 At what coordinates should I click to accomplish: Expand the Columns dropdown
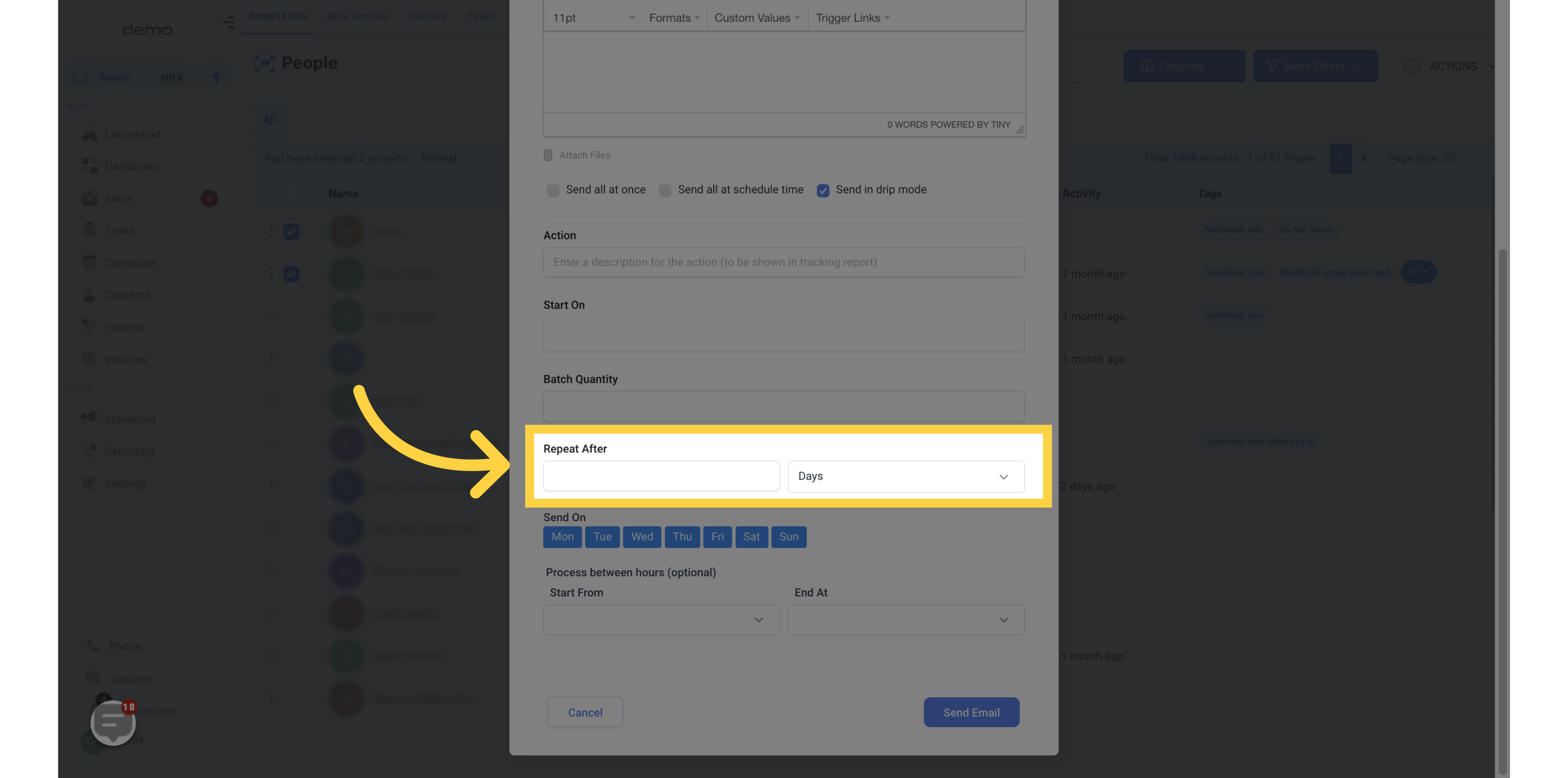pyautogui.click(x=1184, y=67)
